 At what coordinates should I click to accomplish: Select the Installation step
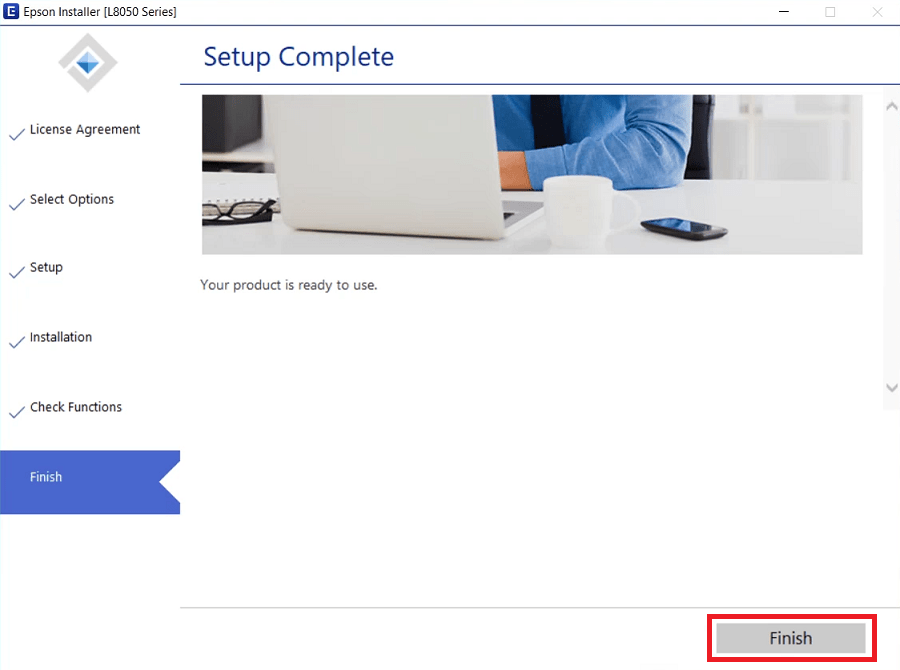pyautogui.click(x=61, y=337)
